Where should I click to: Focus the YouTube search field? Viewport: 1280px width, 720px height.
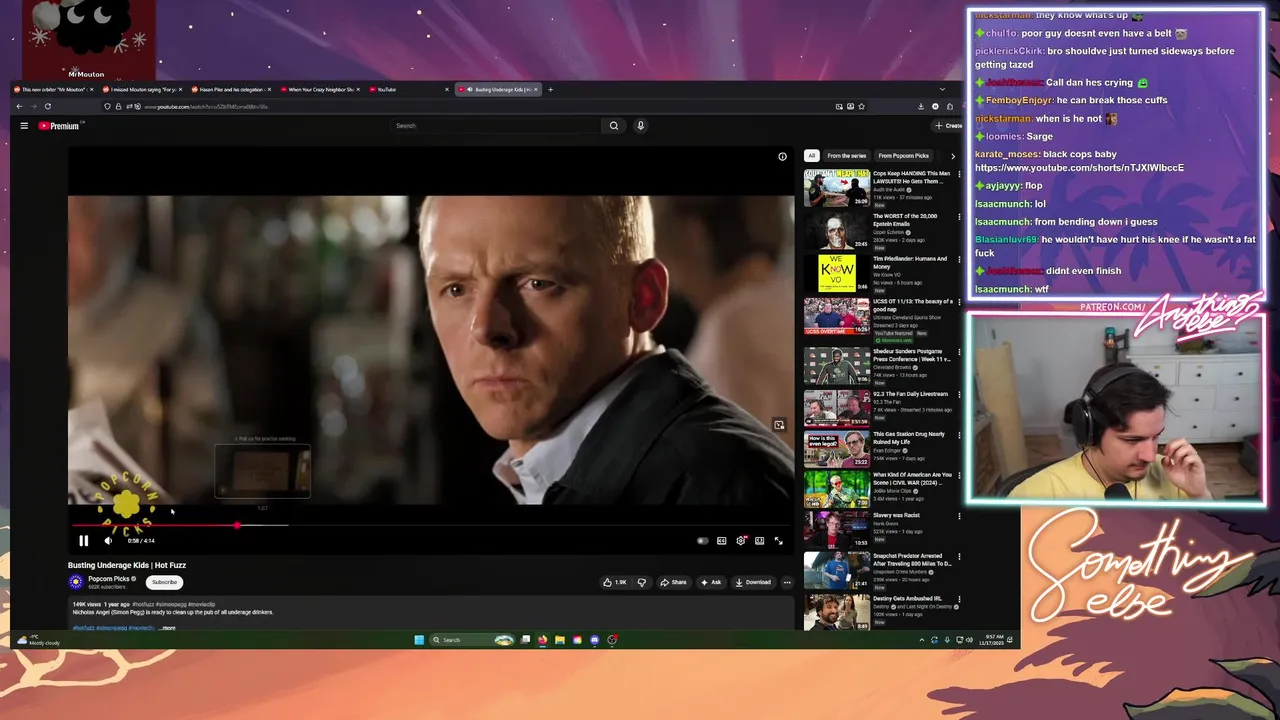[x=495, y=126]
